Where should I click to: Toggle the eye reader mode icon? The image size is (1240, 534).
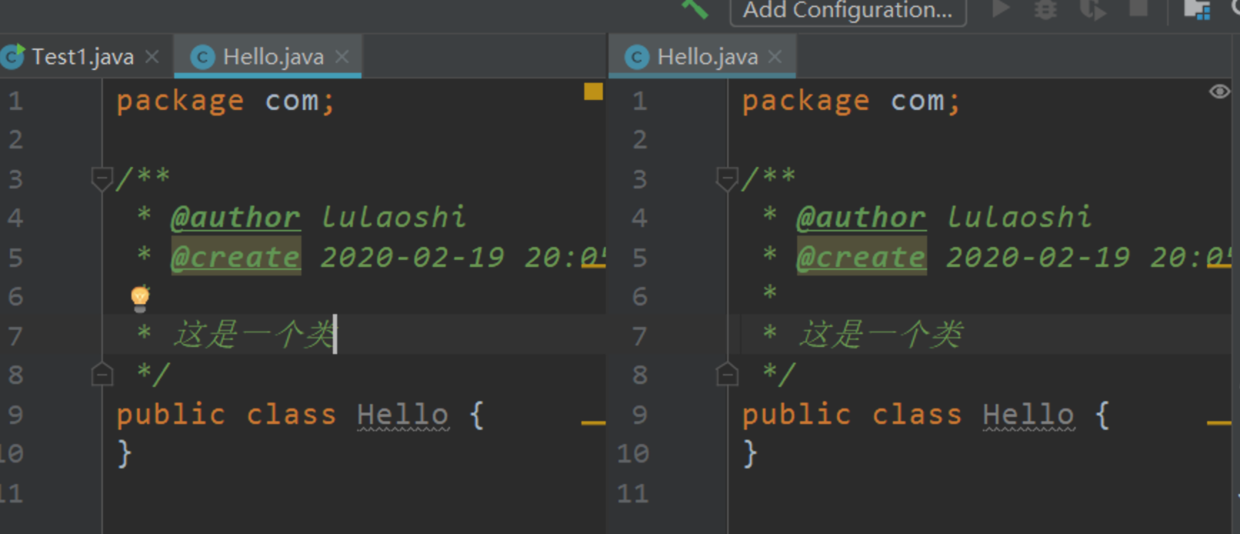(1219, 92)
